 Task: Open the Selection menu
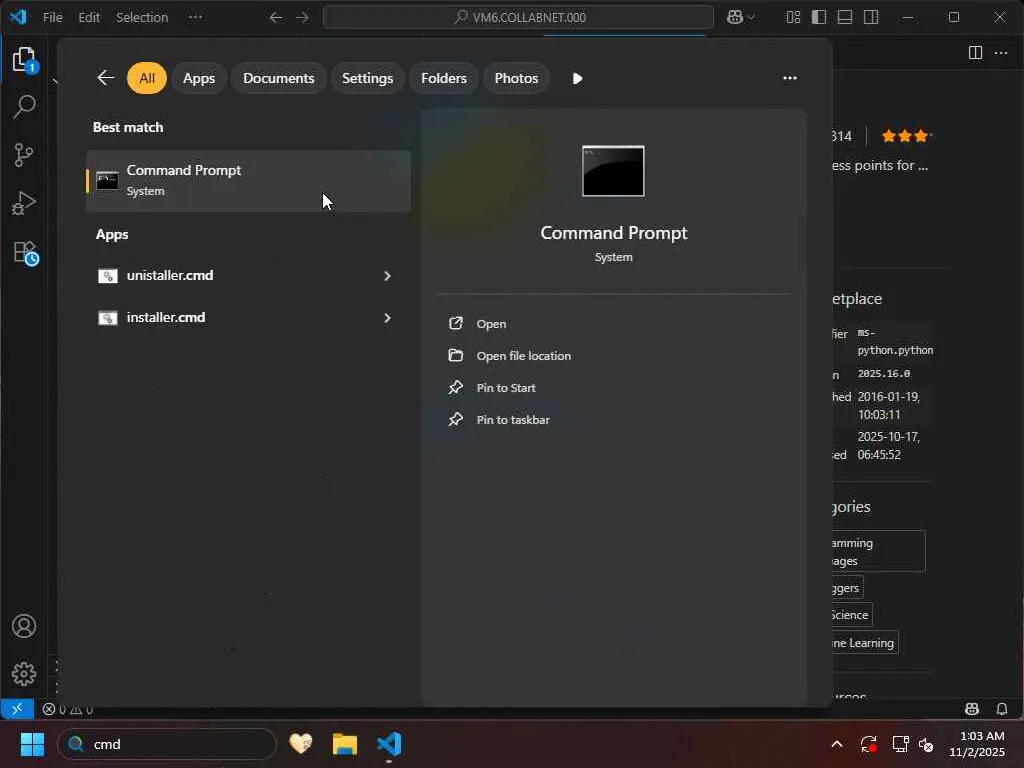click(142, 18)
